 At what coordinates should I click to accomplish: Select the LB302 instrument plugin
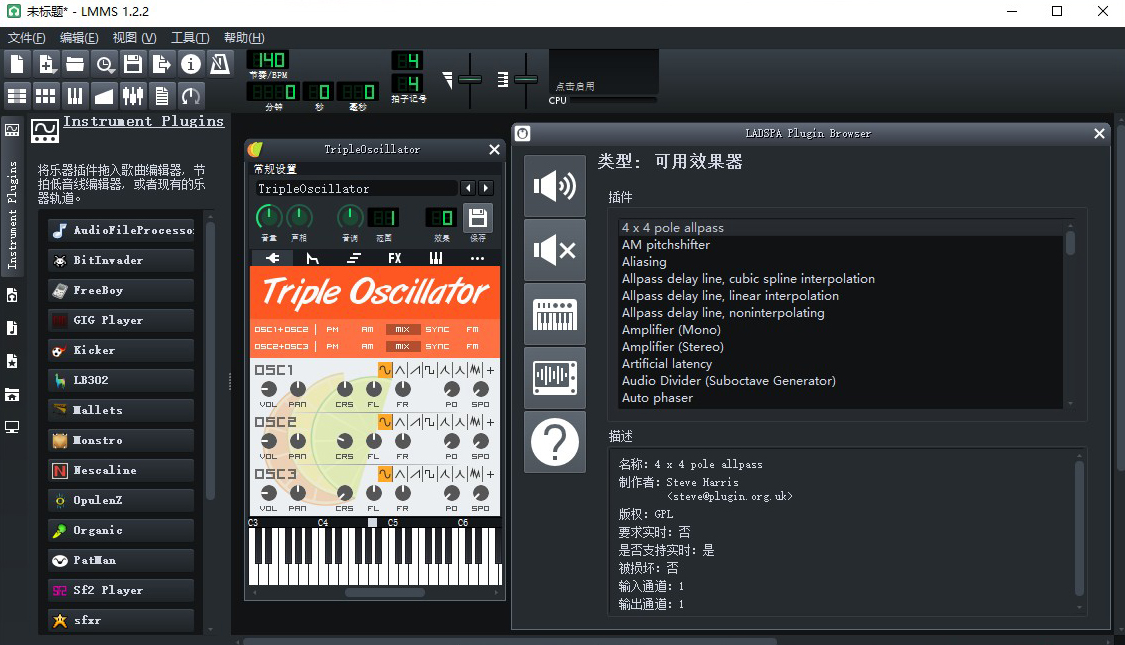click(x=121, y=380)
